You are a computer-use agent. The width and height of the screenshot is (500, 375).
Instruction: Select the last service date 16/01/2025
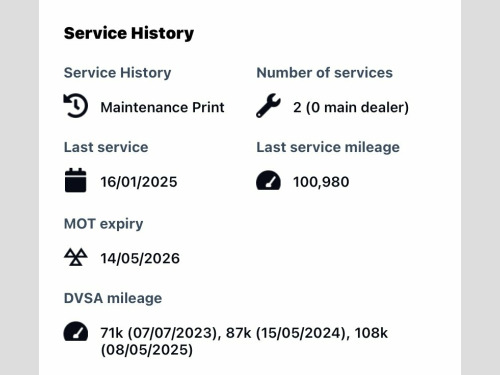tap(139, 182)
